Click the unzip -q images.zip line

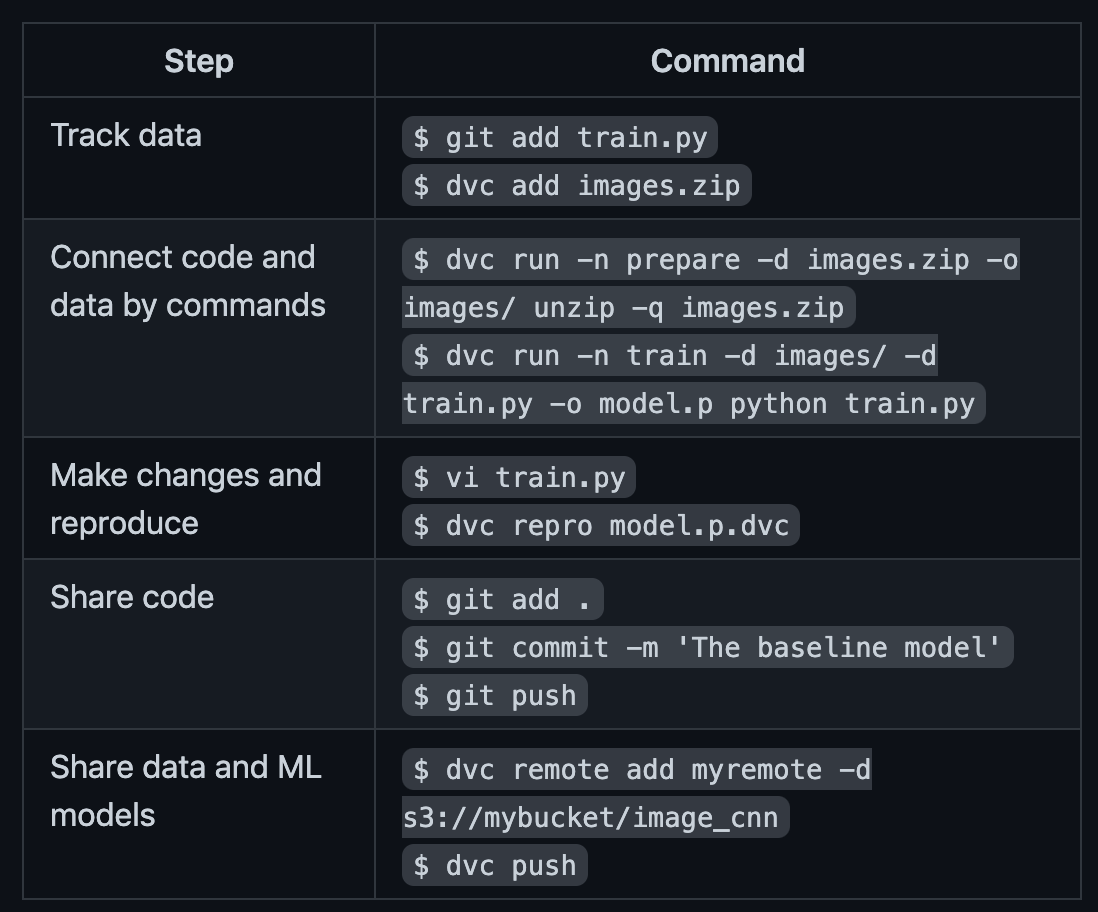pos(628,308)
